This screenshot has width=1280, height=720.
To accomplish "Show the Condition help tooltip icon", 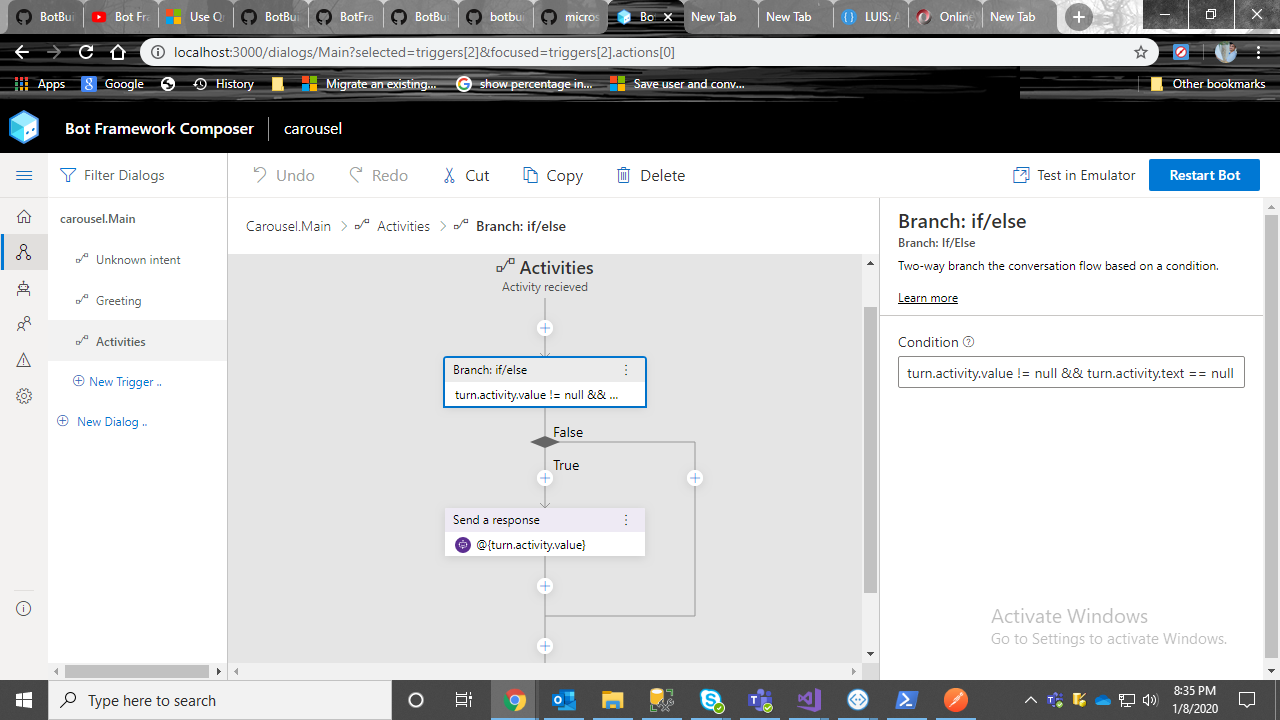I will coord(968,341).
